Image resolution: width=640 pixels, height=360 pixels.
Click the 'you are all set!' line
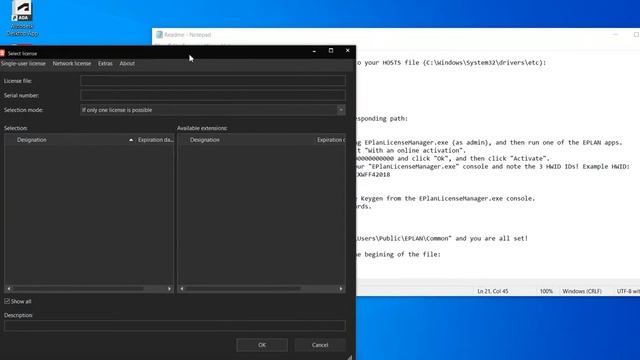point(442,238)
